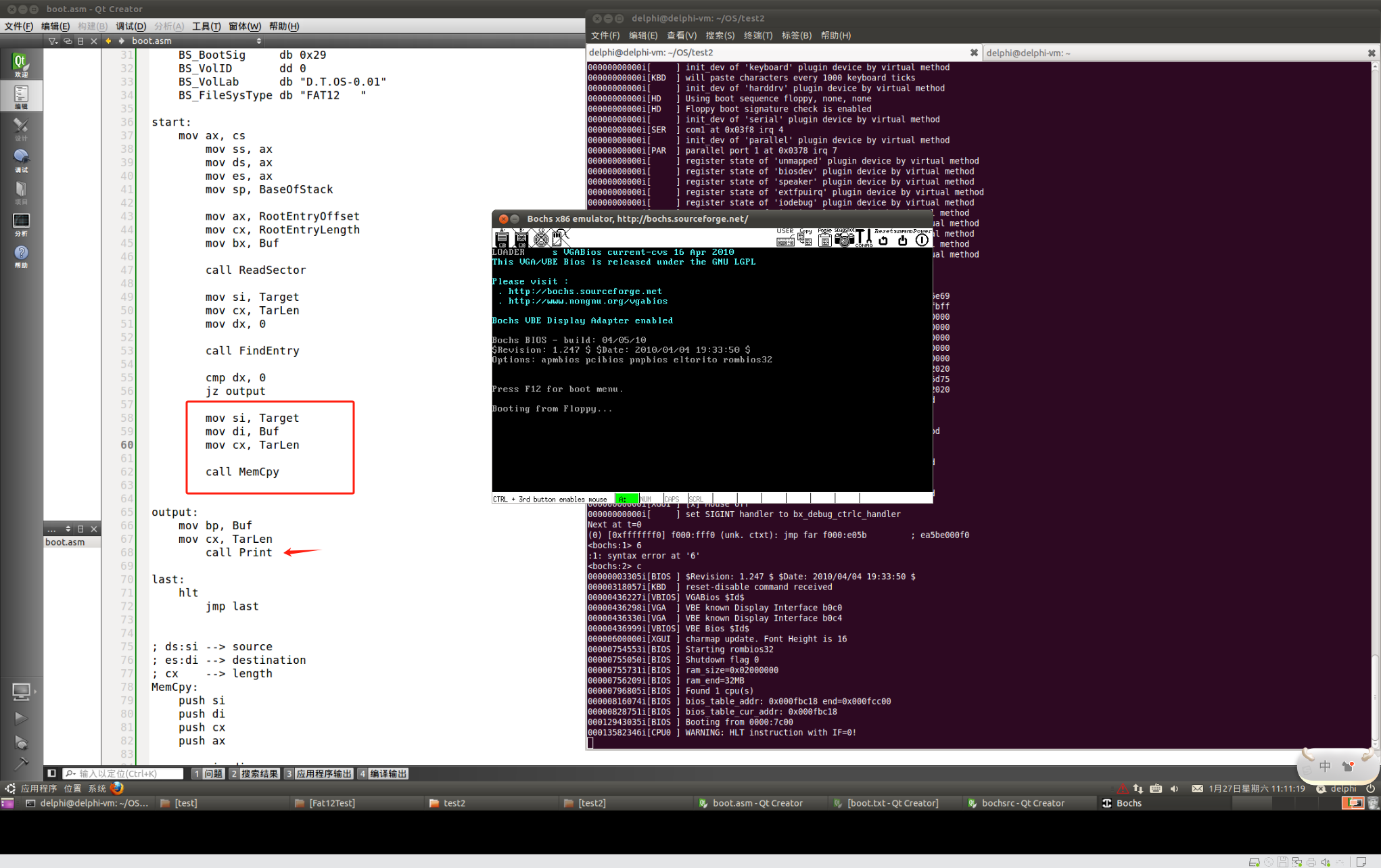The width and height of the screenshot is (1381, 868).
Task: Click Bochs Reset icon
Action: tap(883, 240)
